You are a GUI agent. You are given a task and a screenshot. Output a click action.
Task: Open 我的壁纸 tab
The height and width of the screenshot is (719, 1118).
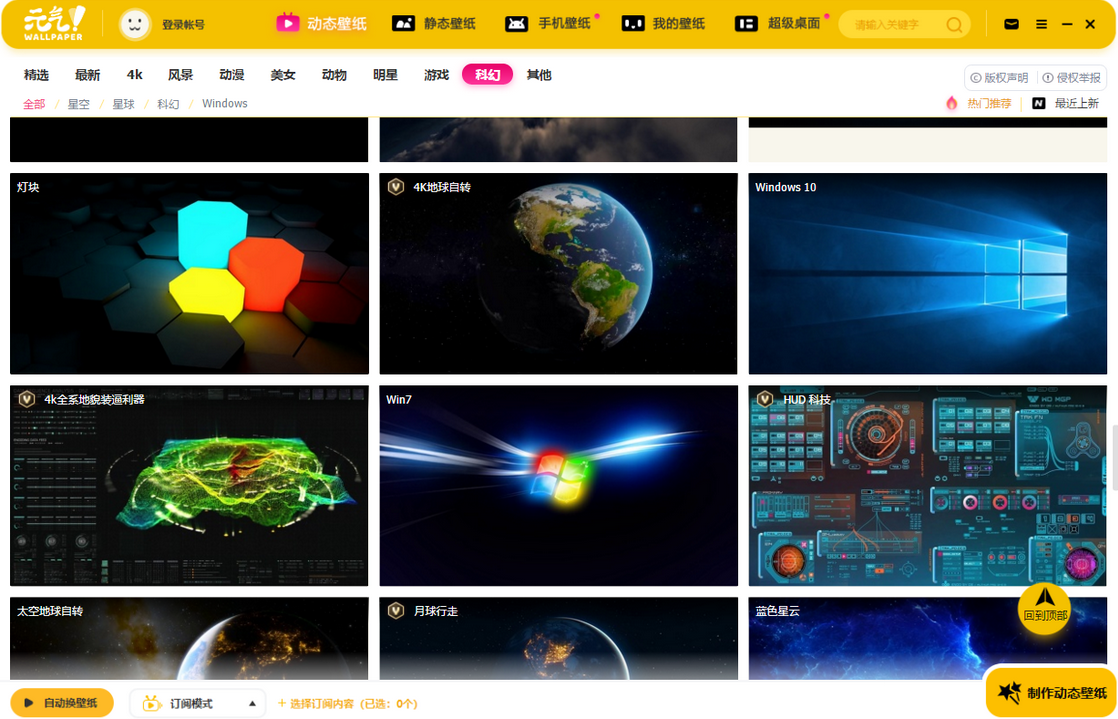click(x=664, y=24)
